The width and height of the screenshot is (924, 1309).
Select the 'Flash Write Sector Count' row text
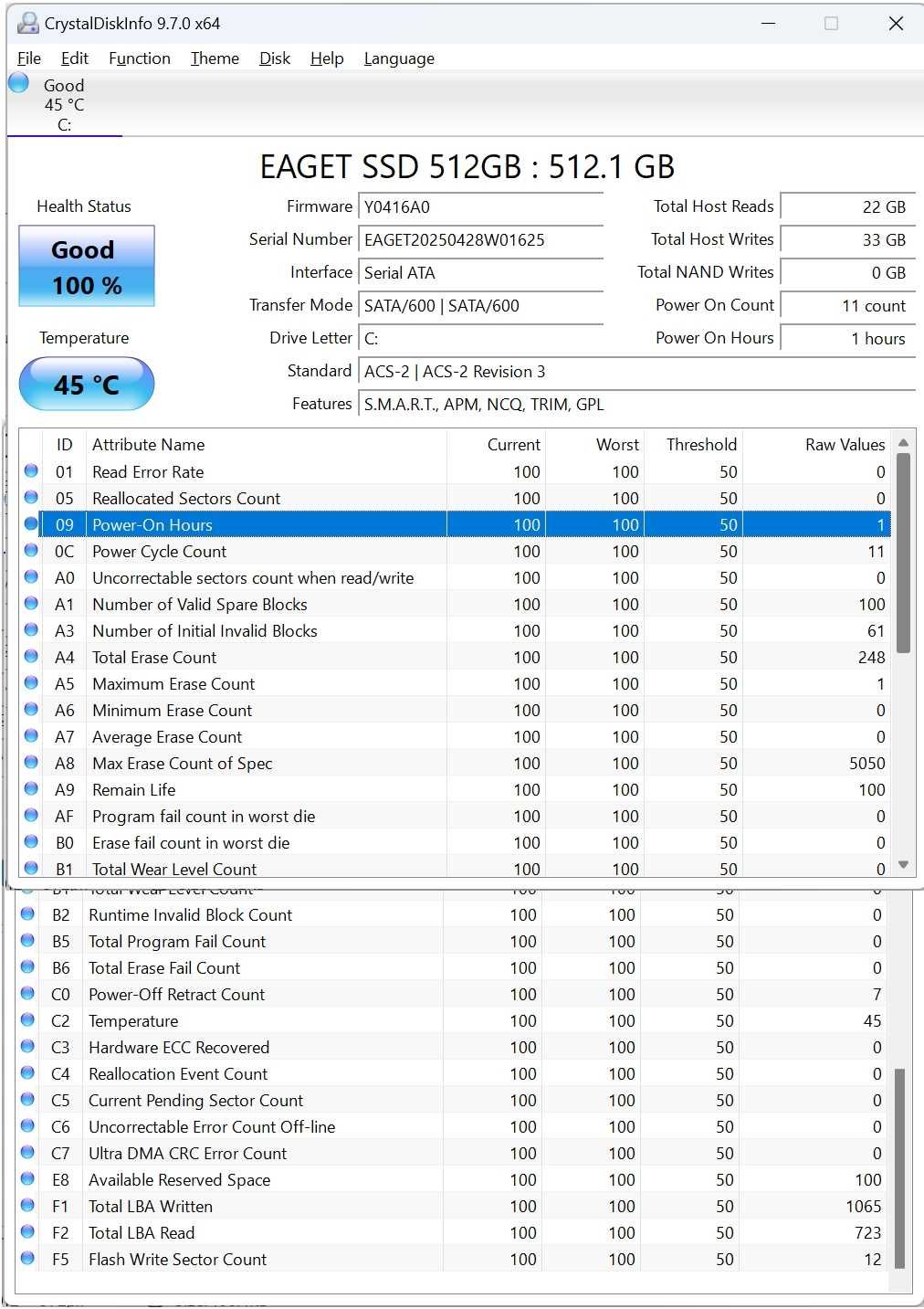pyautogui.click(x=177, y=1259)
